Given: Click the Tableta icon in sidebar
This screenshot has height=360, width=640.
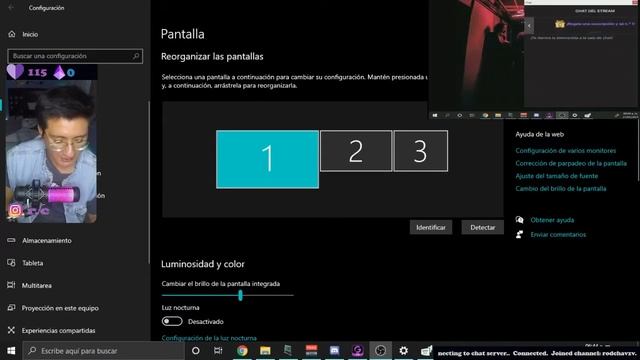Looking at the screenshot, I should point(11,263).
